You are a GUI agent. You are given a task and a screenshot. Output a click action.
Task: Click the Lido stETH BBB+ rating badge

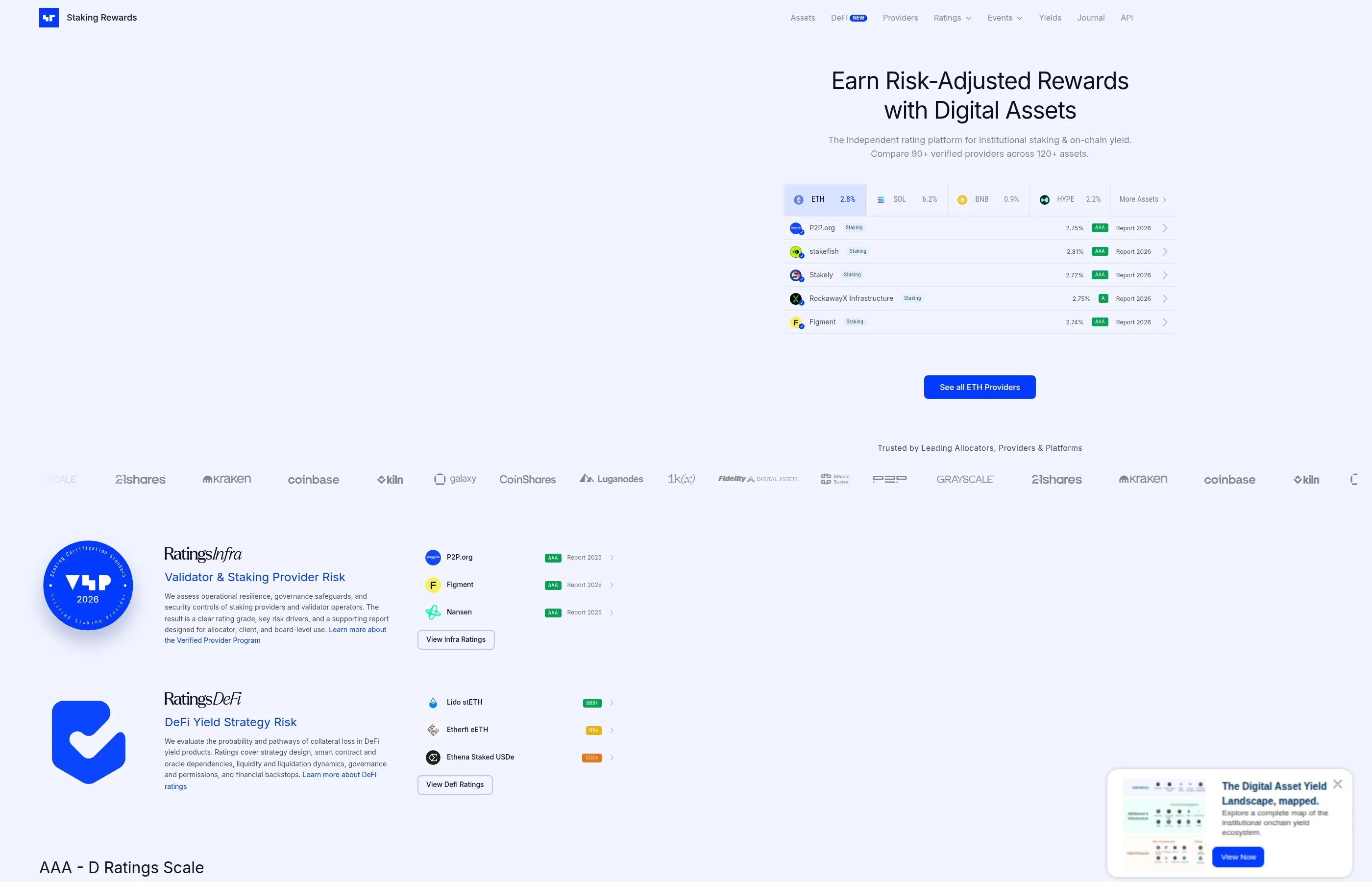tap(592, 703)
